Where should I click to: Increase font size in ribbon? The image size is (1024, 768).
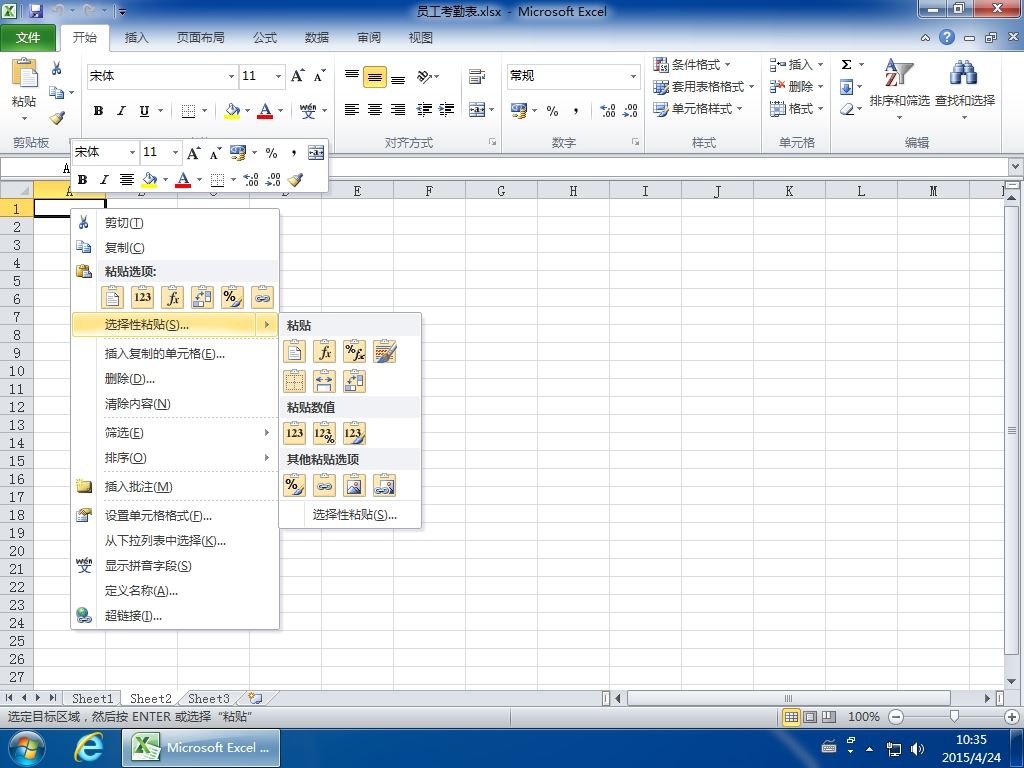point(298,76)
